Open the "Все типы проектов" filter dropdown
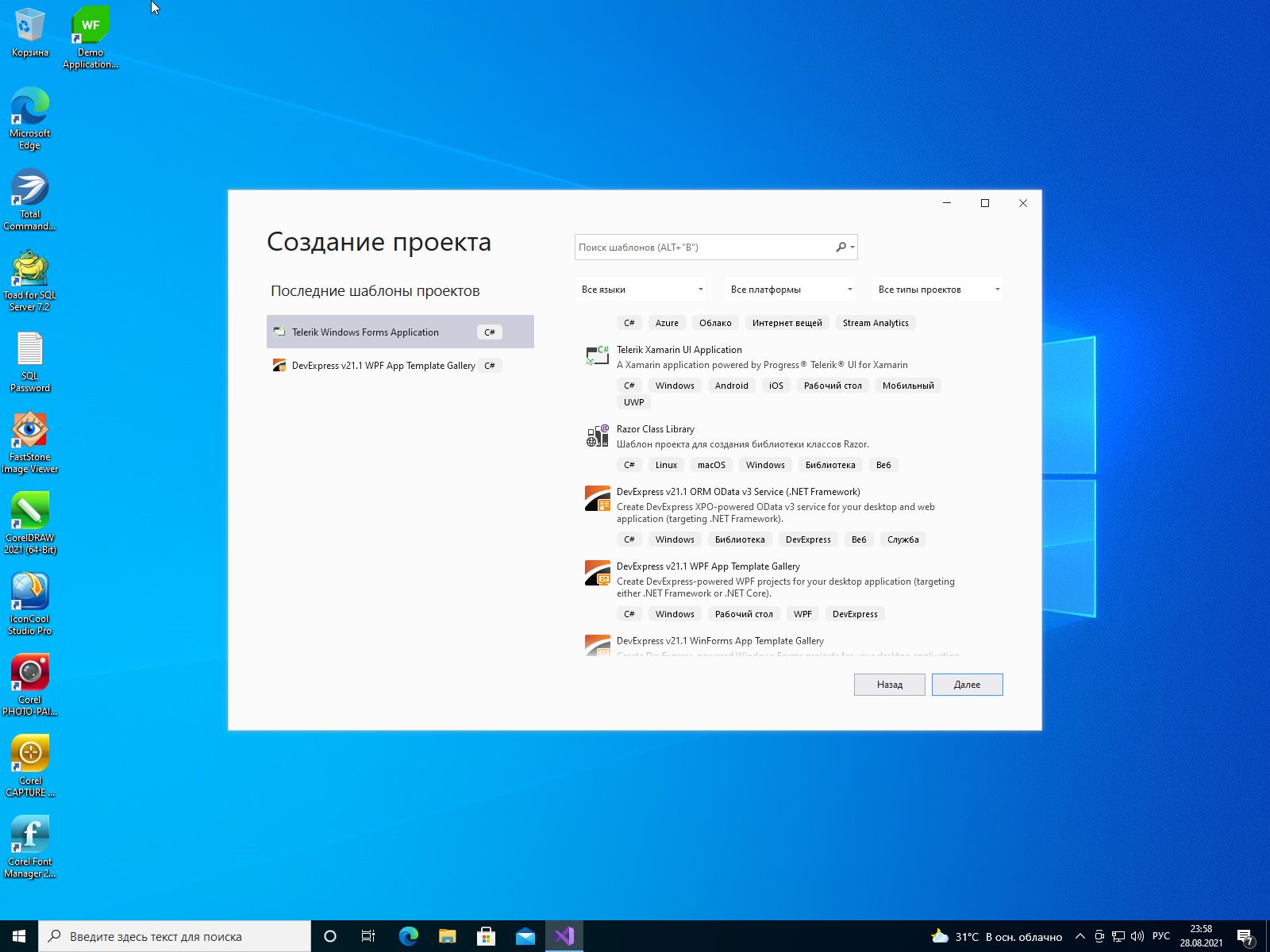The width and height of the screenshot is (1270, 952). click(937, 290)
